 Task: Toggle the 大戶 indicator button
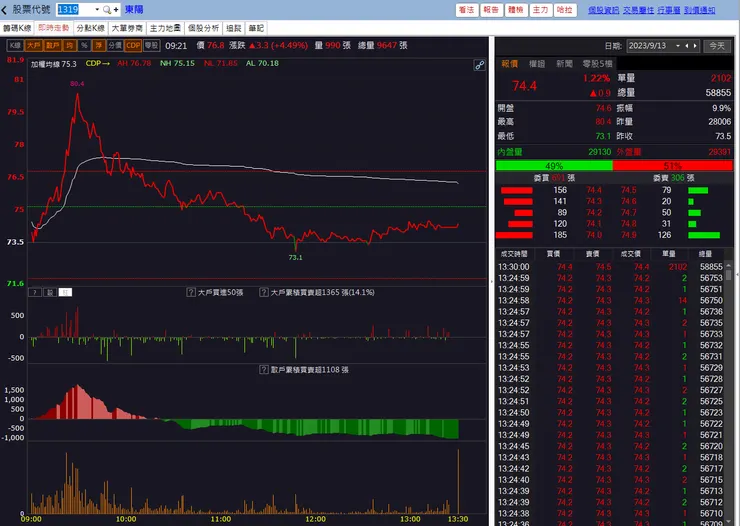click(34, 45)
